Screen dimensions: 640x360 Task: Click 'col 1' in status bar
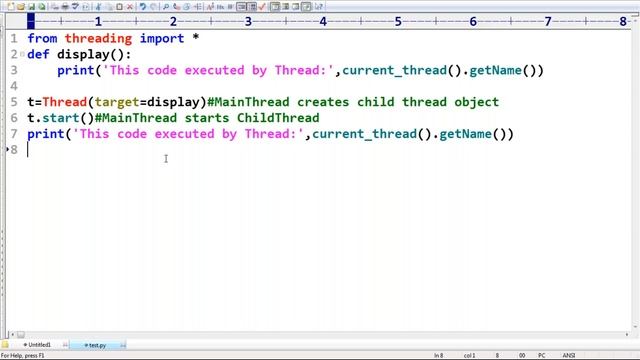click(x=469, y=356)
